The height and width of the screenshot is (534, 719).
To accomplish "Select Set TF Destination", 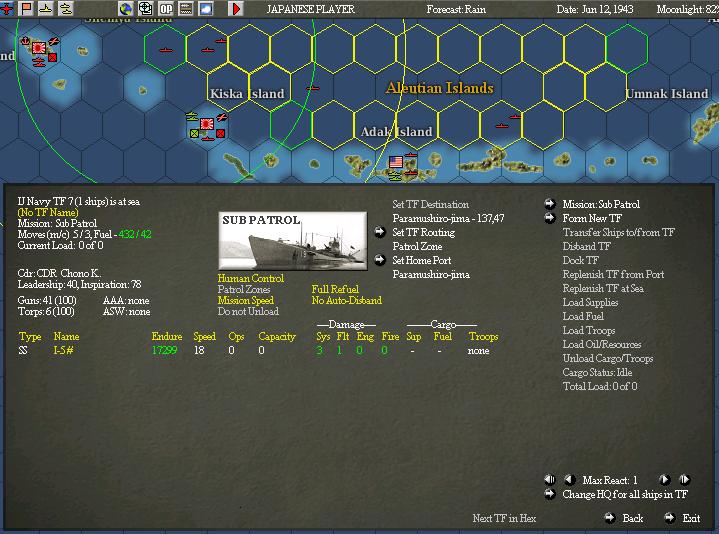I will [x=430, y=204].
